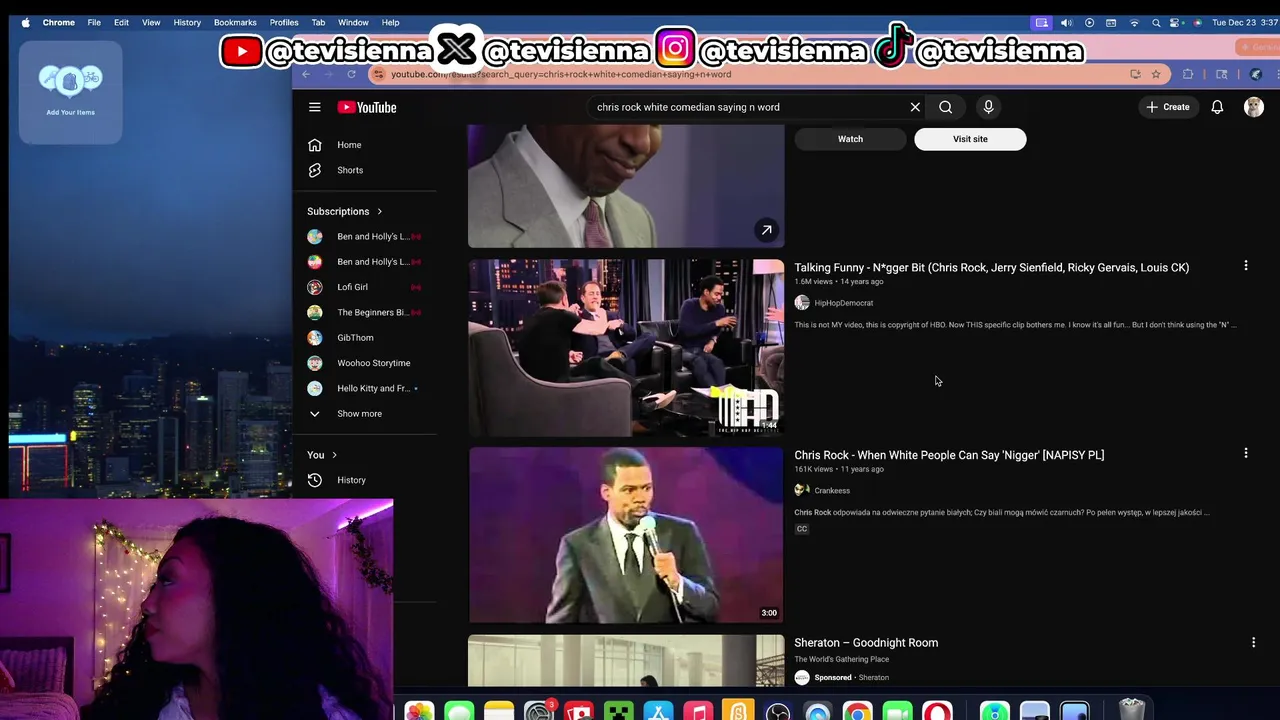Click the Chrome address bar URL

tap(560, 74)
